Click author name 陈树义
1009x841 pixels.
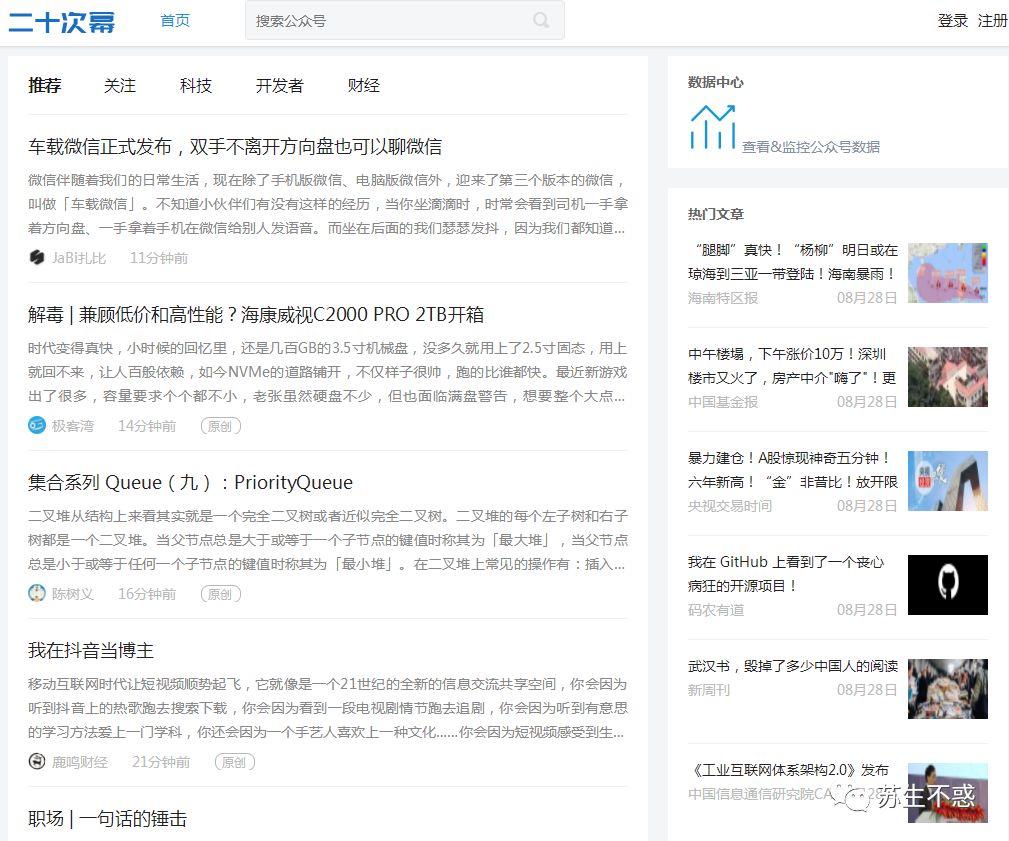click(x=73, y=594)
